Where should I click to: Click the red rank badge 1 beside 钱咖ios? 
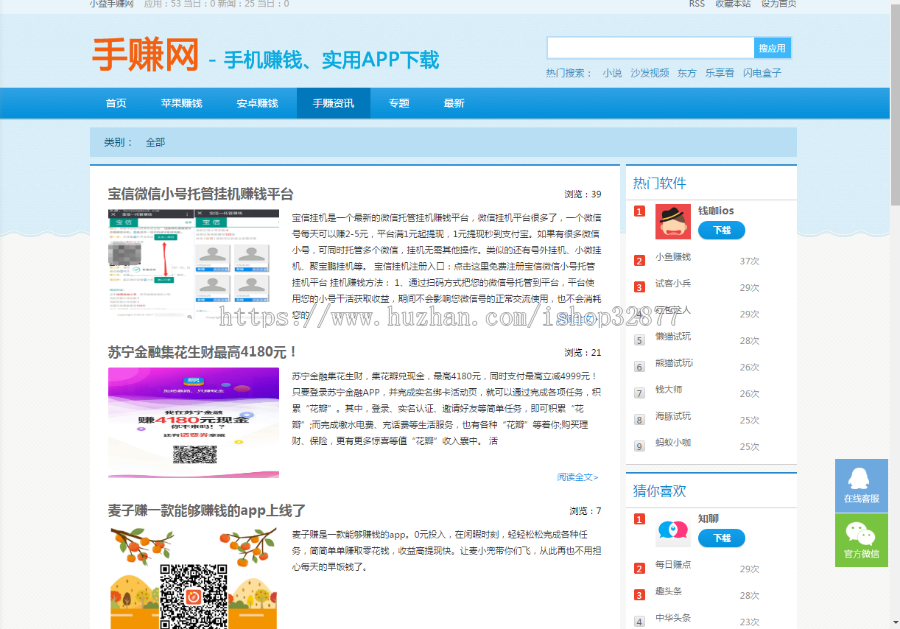(x=641, y=212)
